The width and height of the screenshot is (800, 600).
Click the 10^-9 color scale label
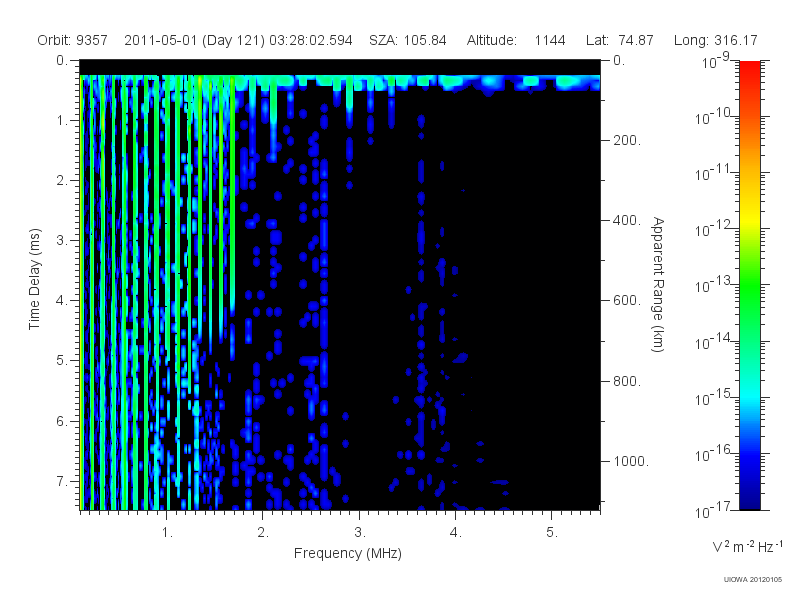(x=716, y=60)
